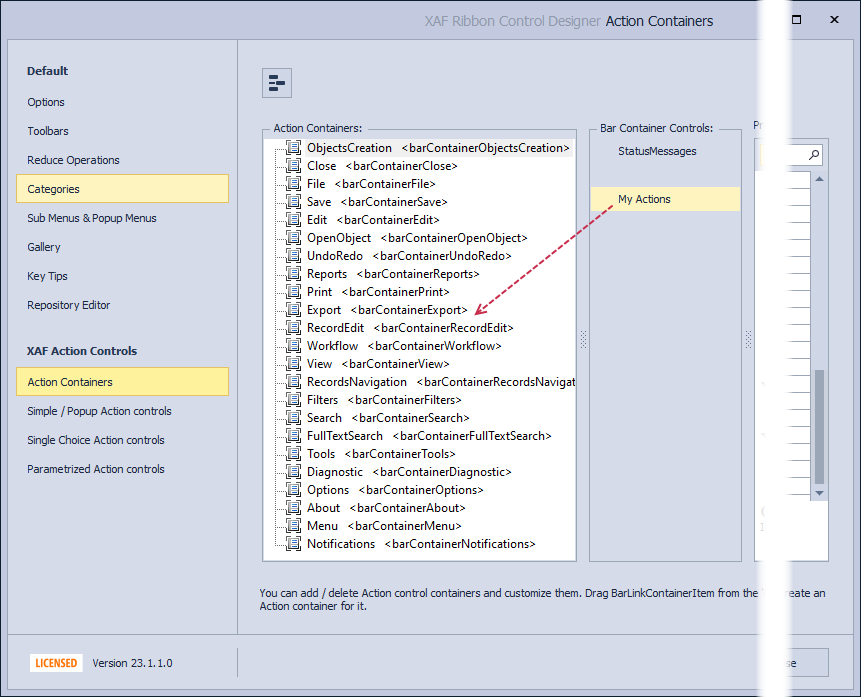Viewport: 861px width, 697px height.
Task: Select Print <barContainerPrint> row
Action: pos(378,292)
